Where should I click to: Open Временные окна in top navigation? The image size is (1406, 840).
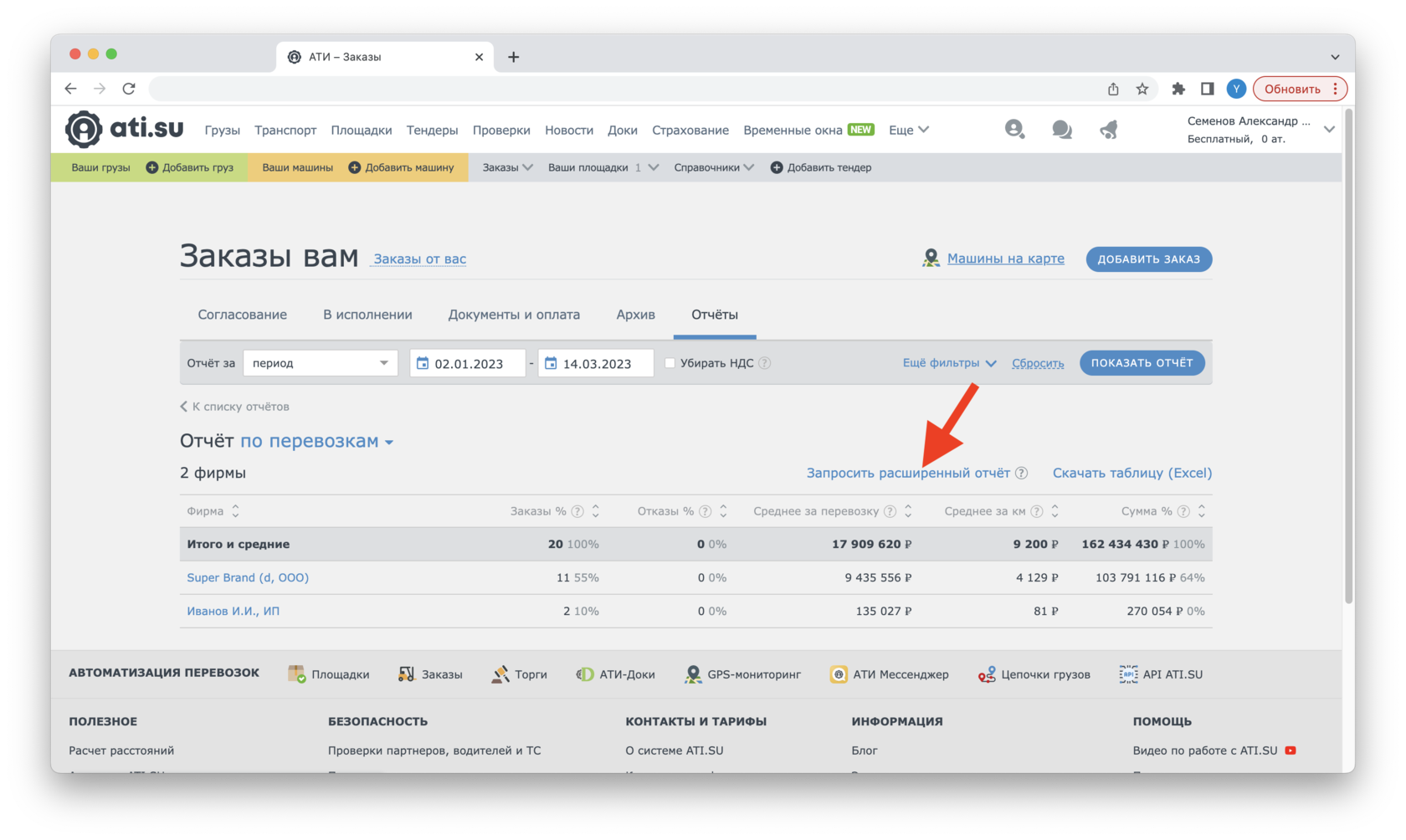point(793,130)
